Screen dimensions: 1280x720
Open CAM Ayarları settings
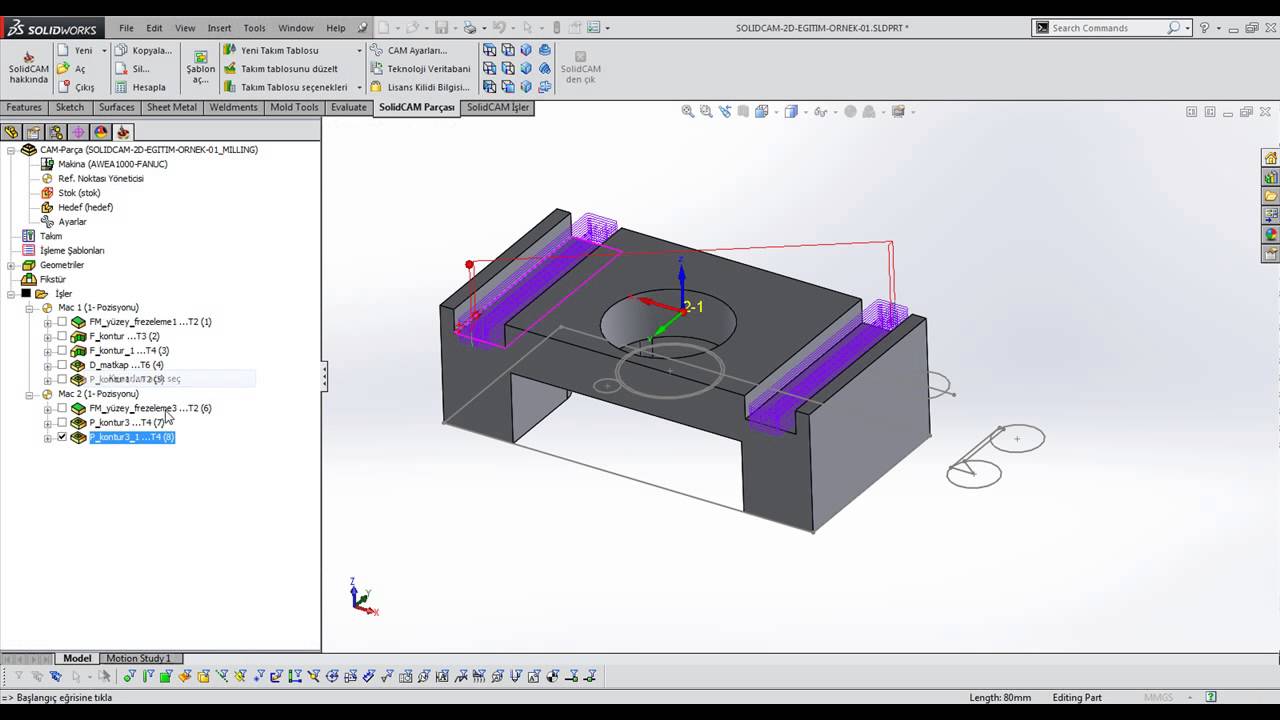click(x=409, y=50)
